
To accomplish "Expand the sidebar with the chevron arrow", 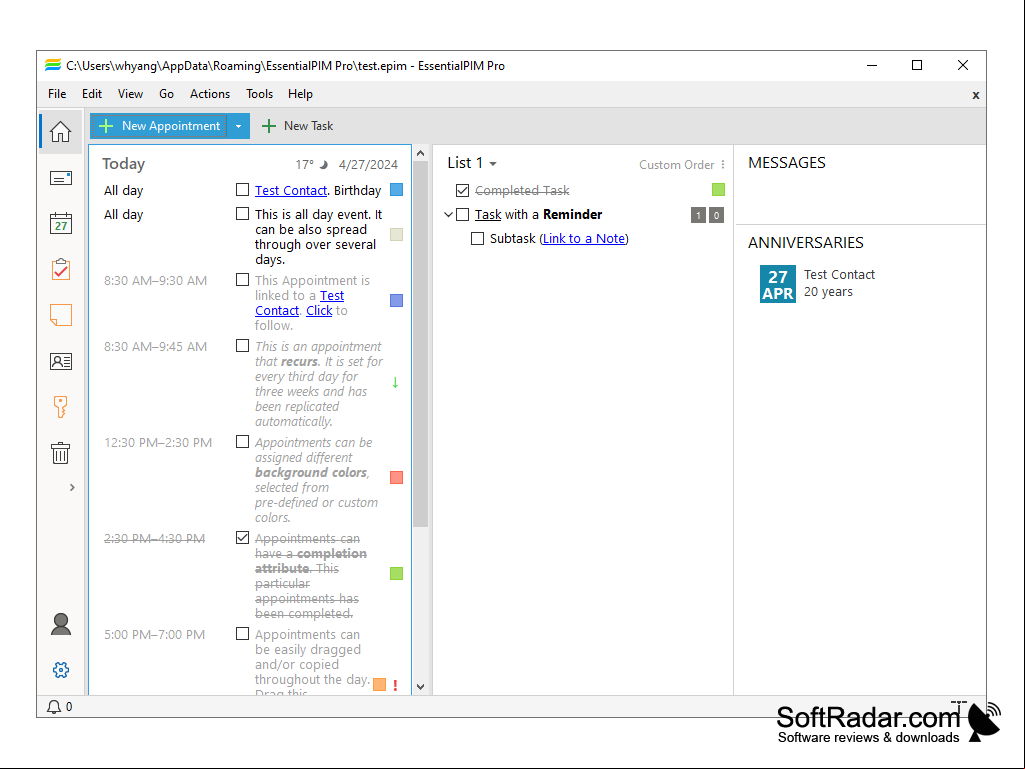I will tap(72, 487).
